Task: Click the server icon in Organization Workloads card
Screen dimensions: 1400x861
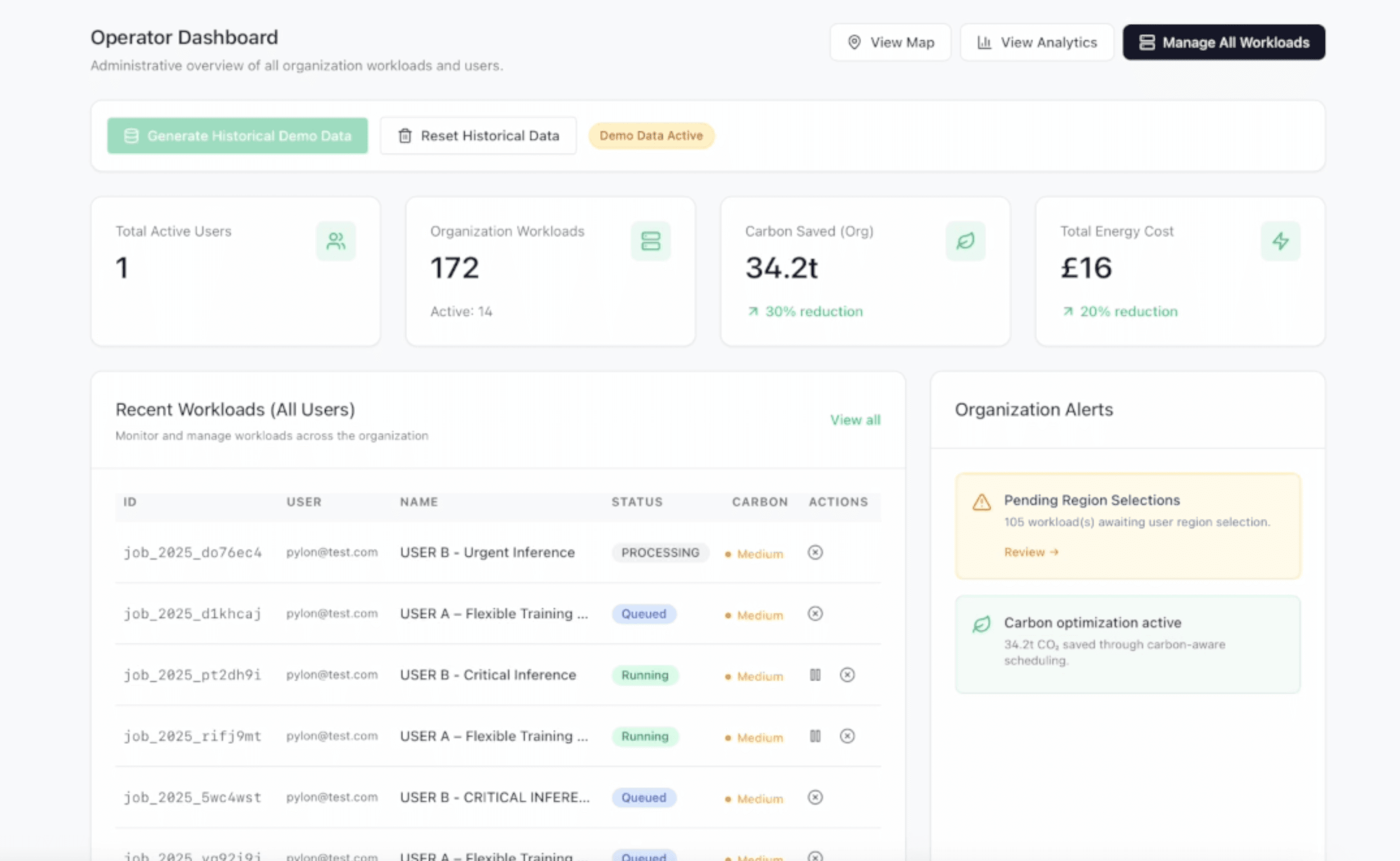Action: 650,241
